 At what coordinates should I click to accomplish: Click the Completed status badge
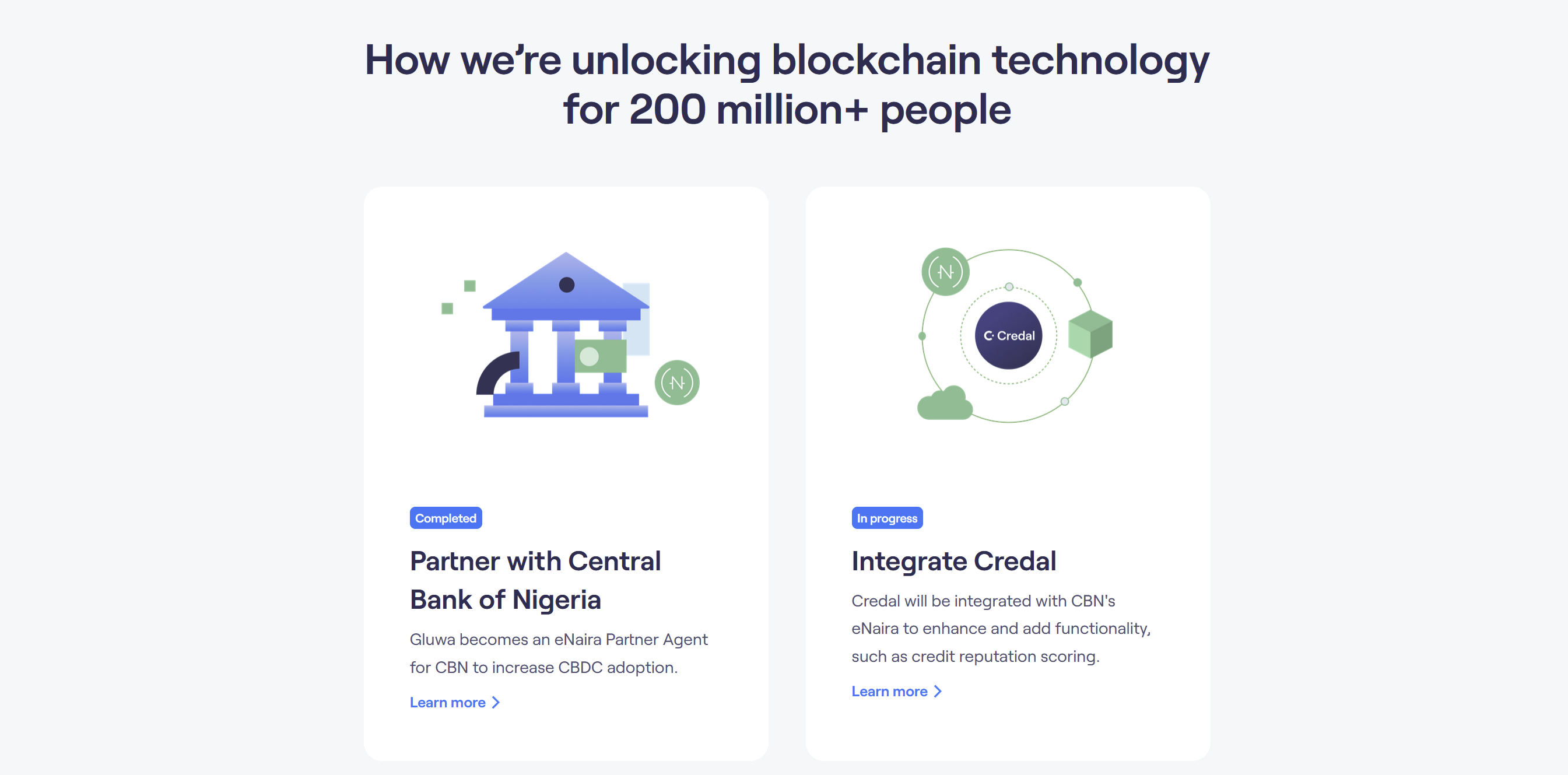(446, 518)
